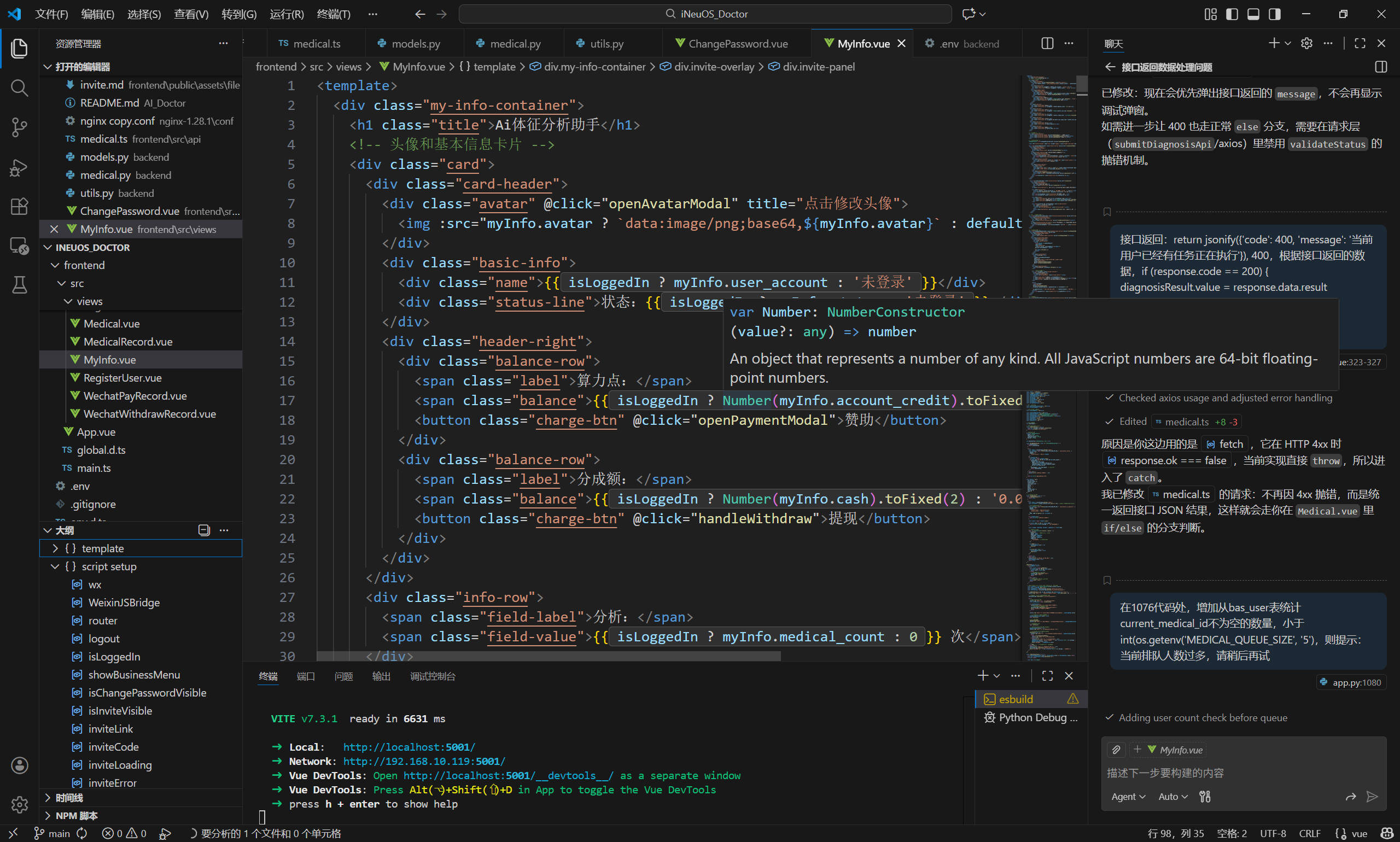Image resolution: width=1400 pixels, height=842 pixels.
Task: Expand the template node in outline
Action: [55, 548]
